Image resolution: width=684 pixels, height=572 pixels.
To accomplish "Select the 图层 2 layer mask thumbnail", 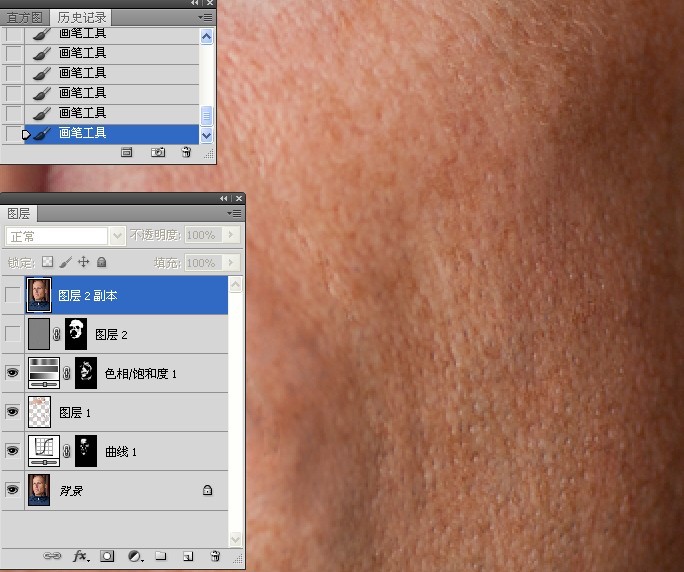I will tap(76, 334).
